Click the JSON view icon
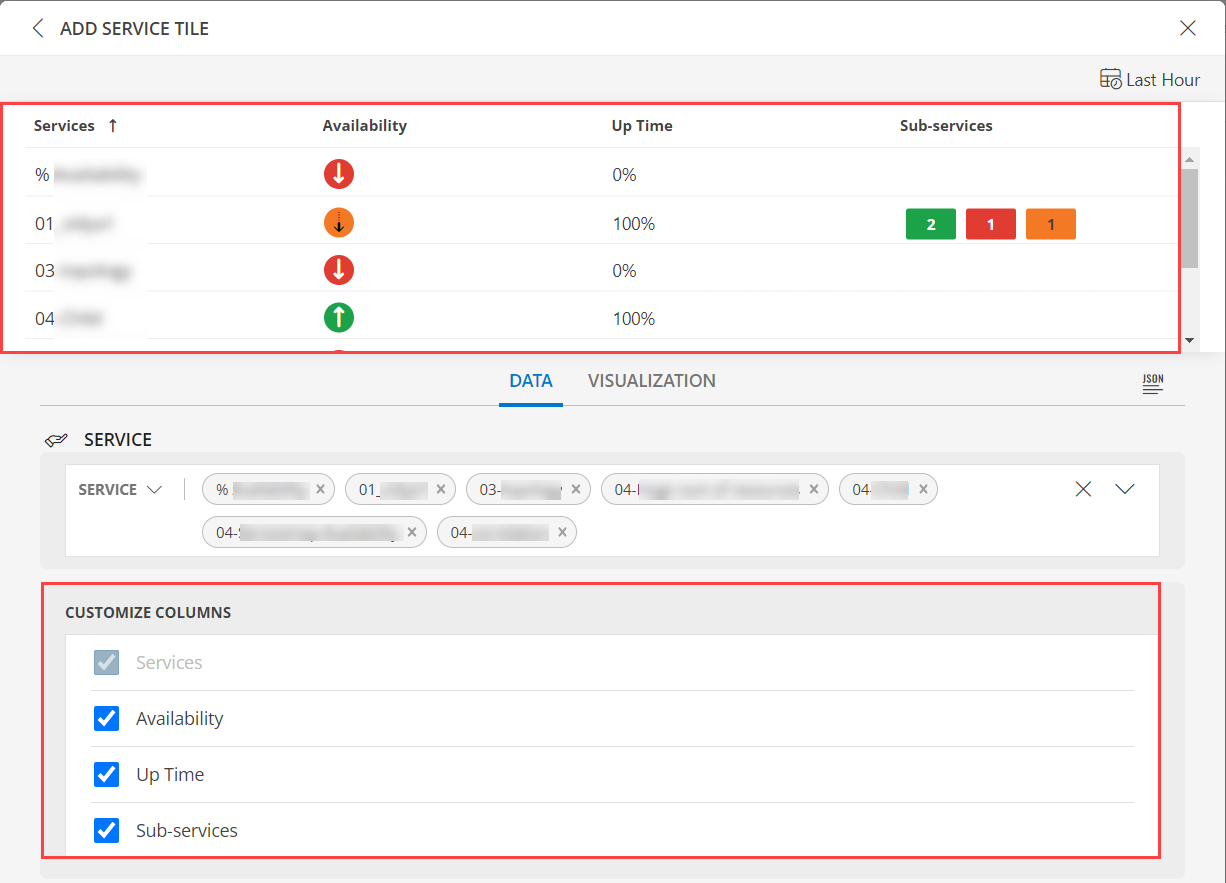 (x=1152, y=382)
